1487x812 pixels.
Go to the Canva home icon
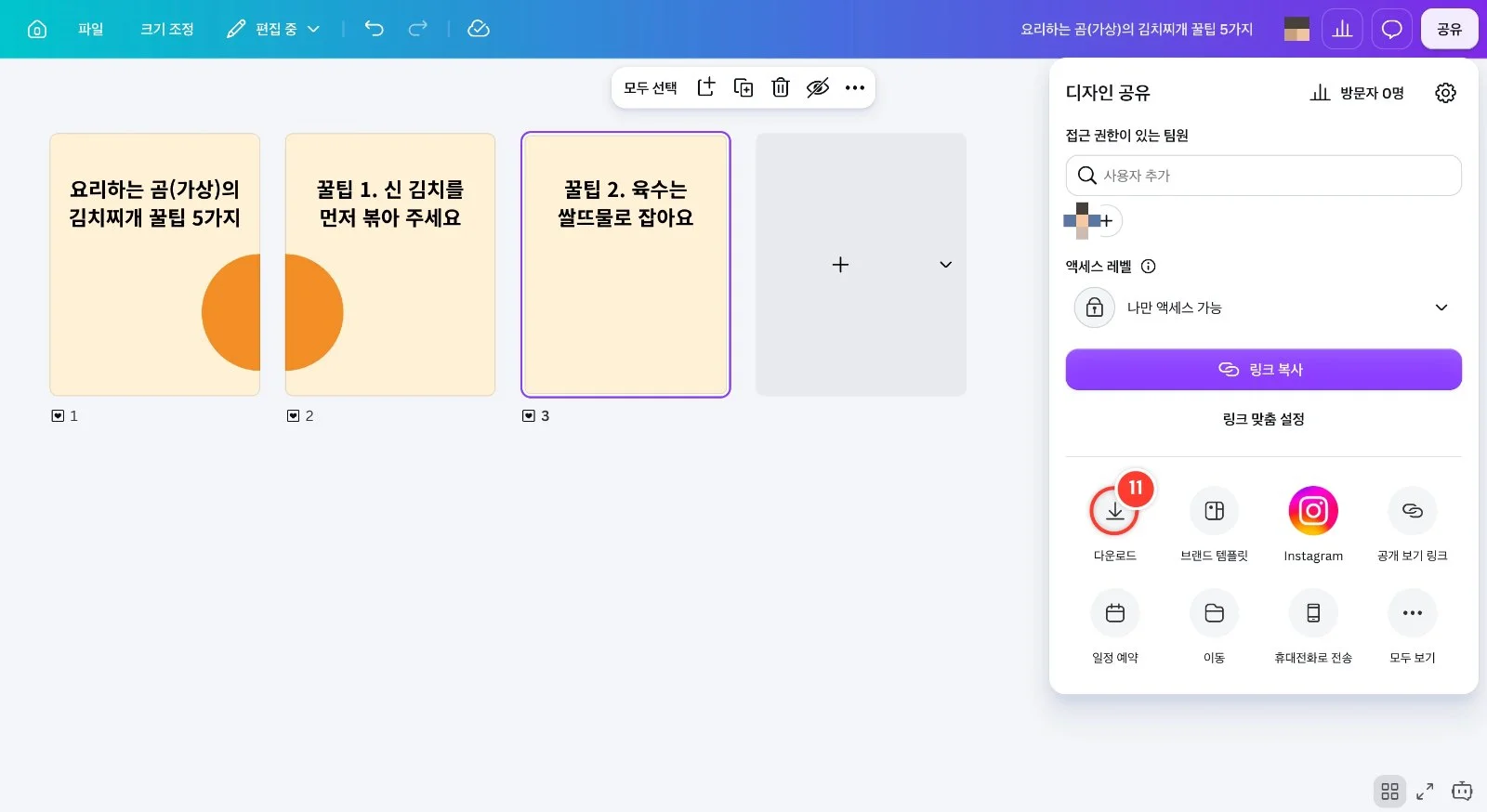pos(37,29)
